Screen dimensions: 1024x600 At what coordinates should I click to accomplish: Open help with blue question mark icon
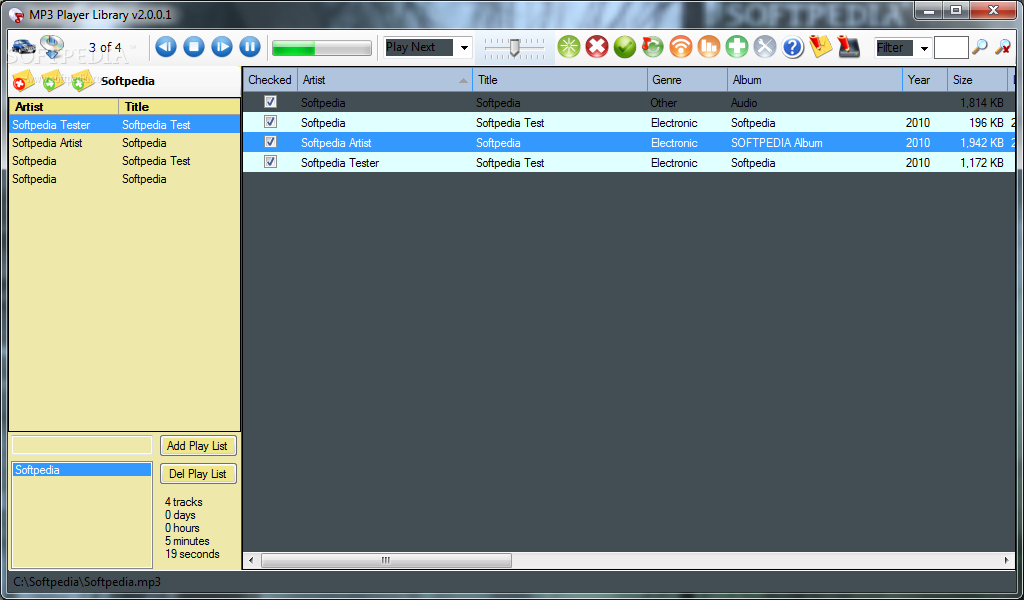[793, 47]
